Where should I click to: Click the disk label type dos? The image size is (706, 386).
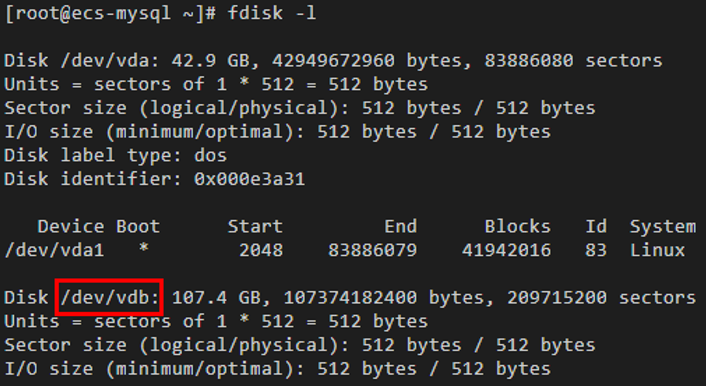pos(210,155)
